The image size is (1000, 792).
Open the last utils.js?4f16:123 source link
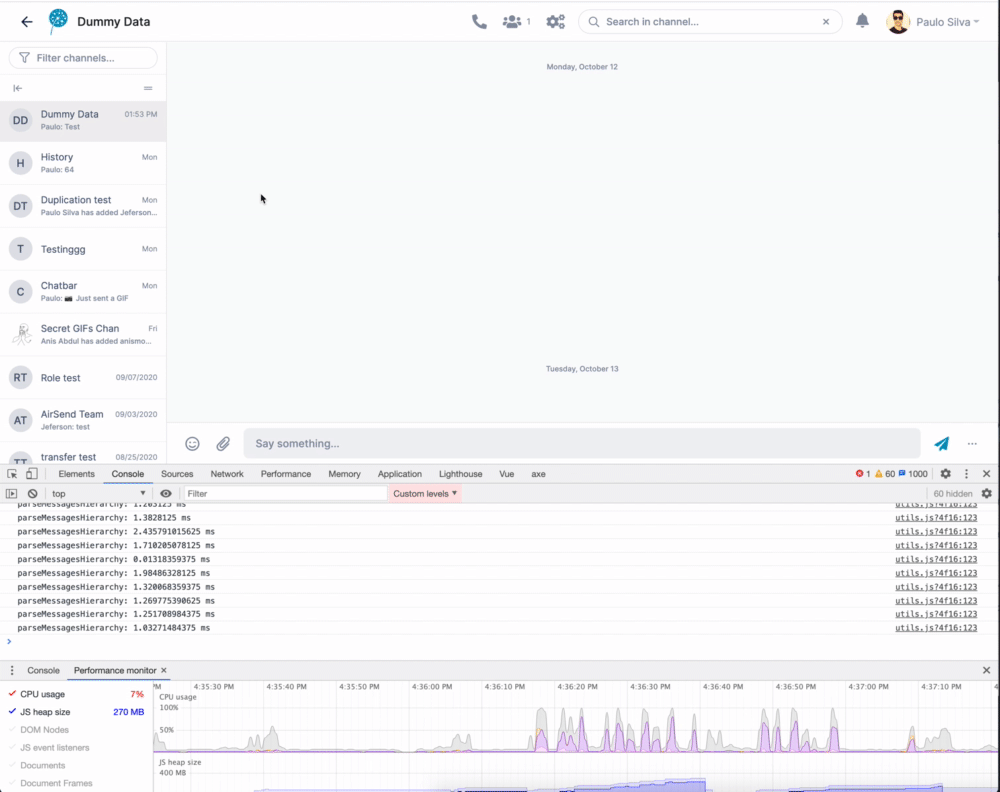tap(936, 628)
